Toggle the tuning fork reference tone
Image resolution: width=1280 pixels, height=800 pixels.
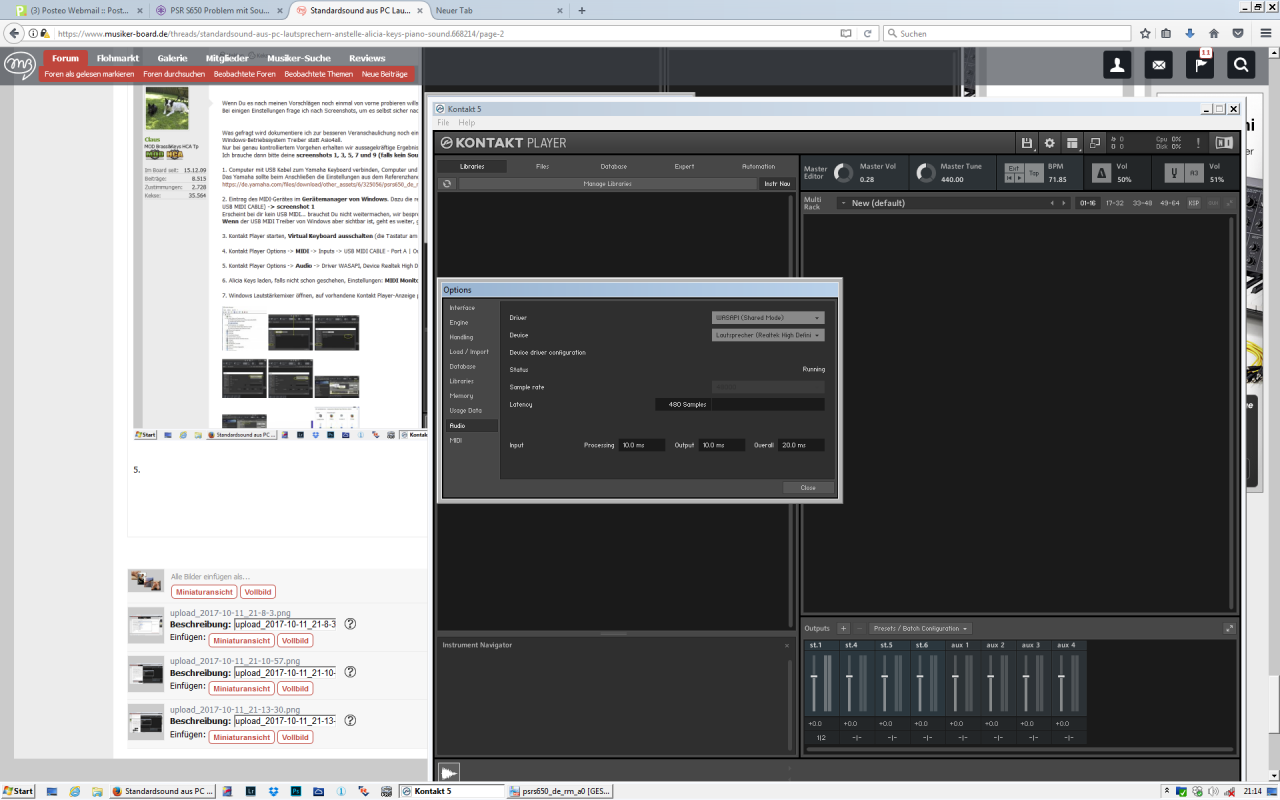coord(1176,173)
